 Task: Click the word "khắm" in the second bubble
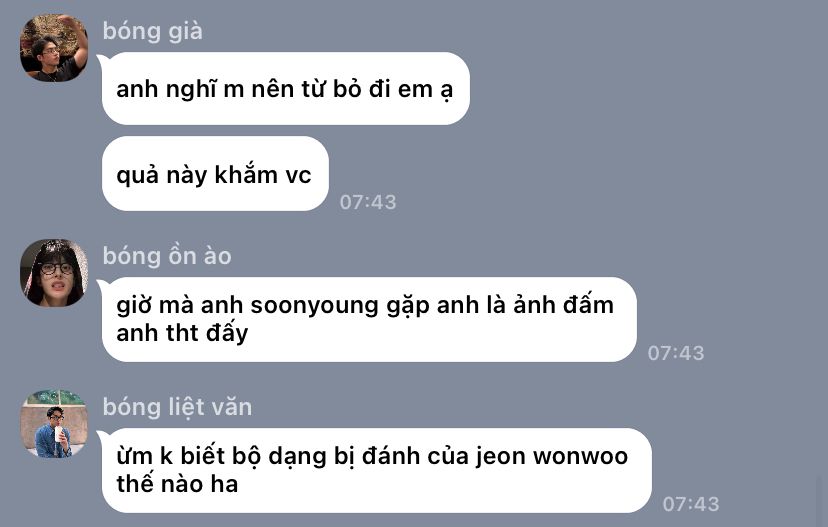(x=246, y=175)
